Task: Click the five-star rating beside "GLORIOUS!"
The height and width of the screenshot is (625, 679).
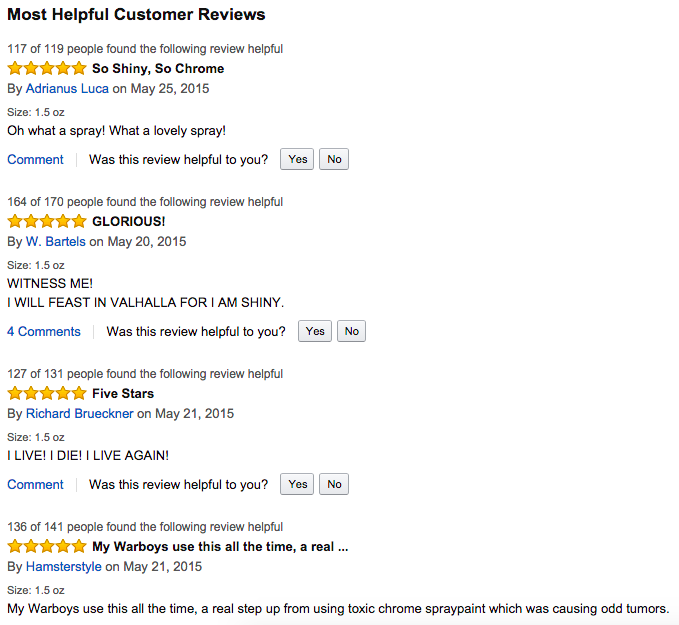Action: pos(47,221)
